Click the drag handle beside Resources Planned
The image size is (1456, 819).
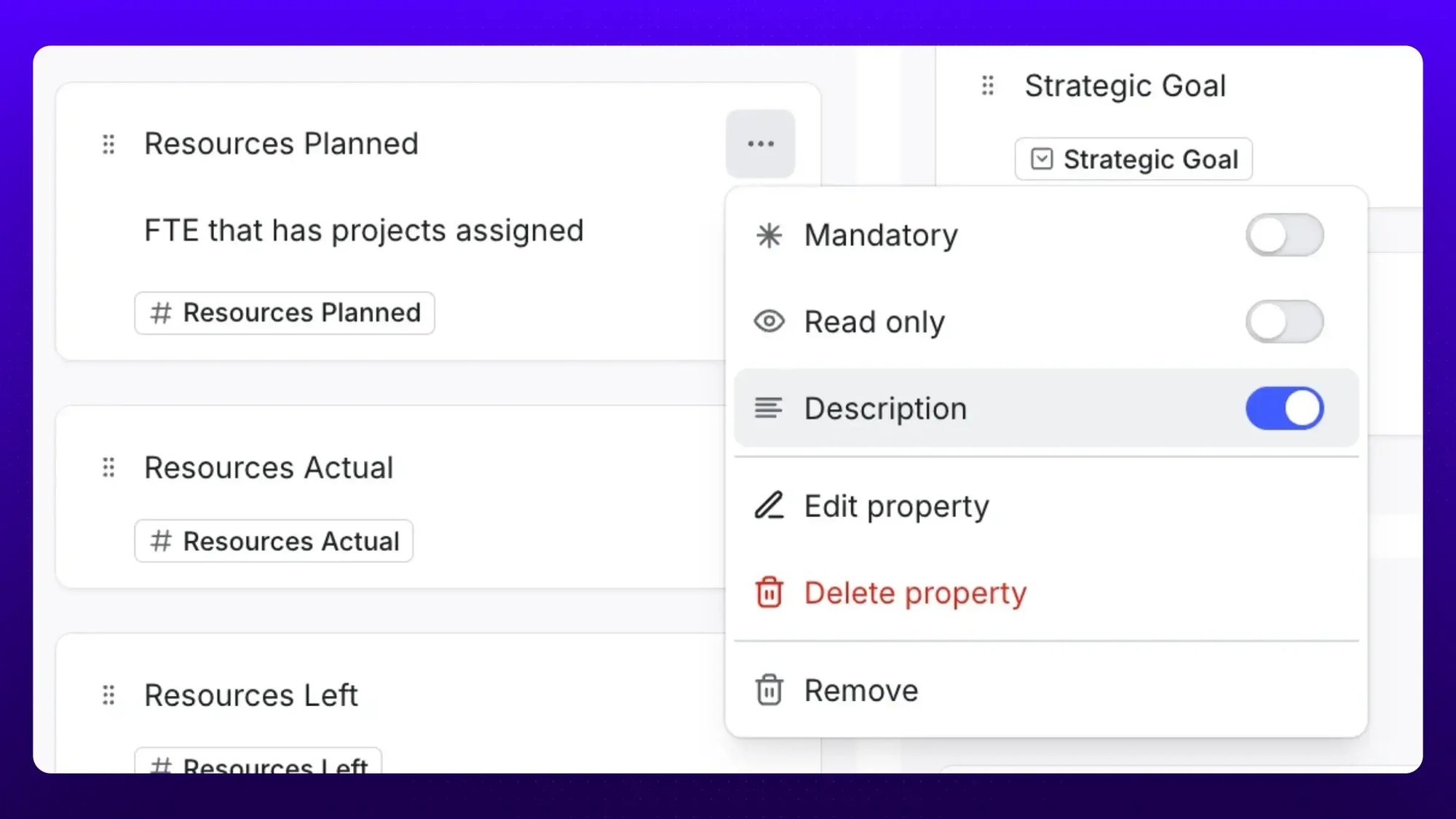108,144
